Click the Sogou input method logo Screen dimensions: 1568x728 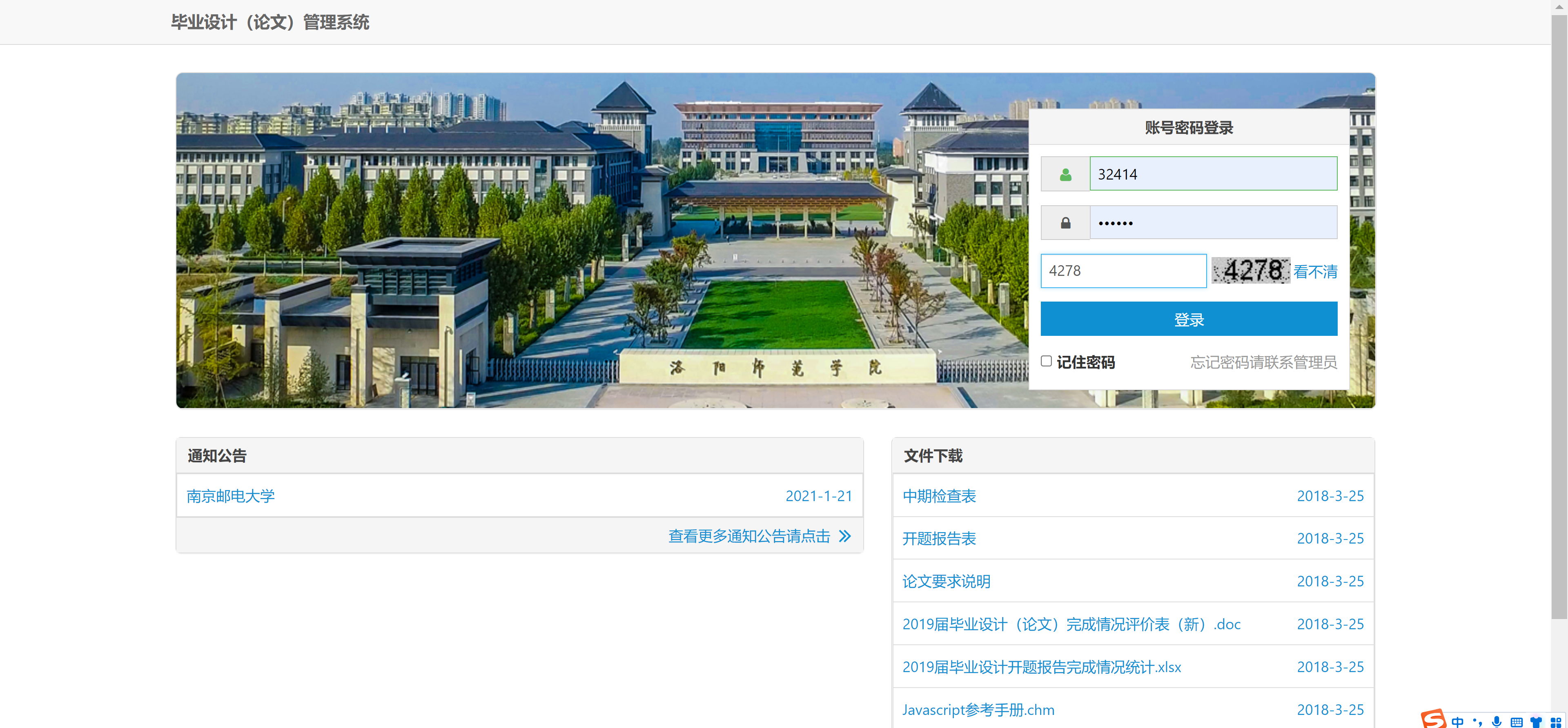1434,719
